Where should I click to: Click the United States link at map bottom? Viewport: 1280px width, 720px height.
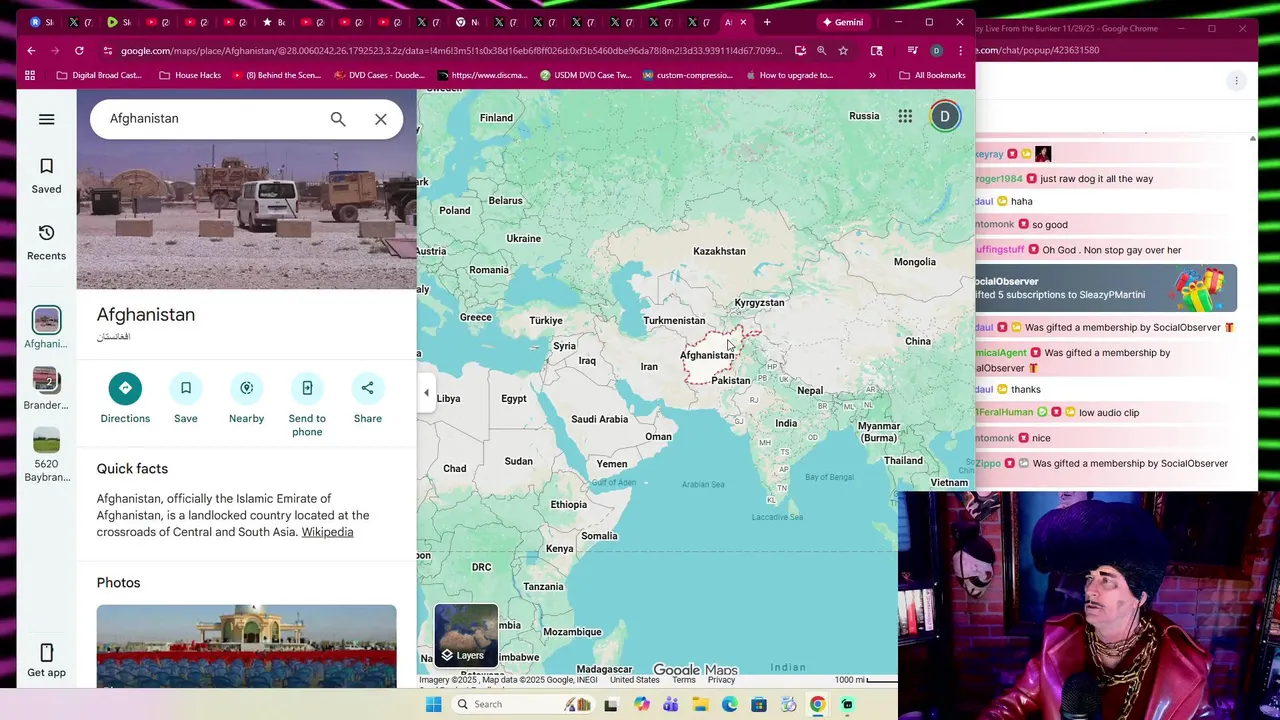click(x=635, y=680)
